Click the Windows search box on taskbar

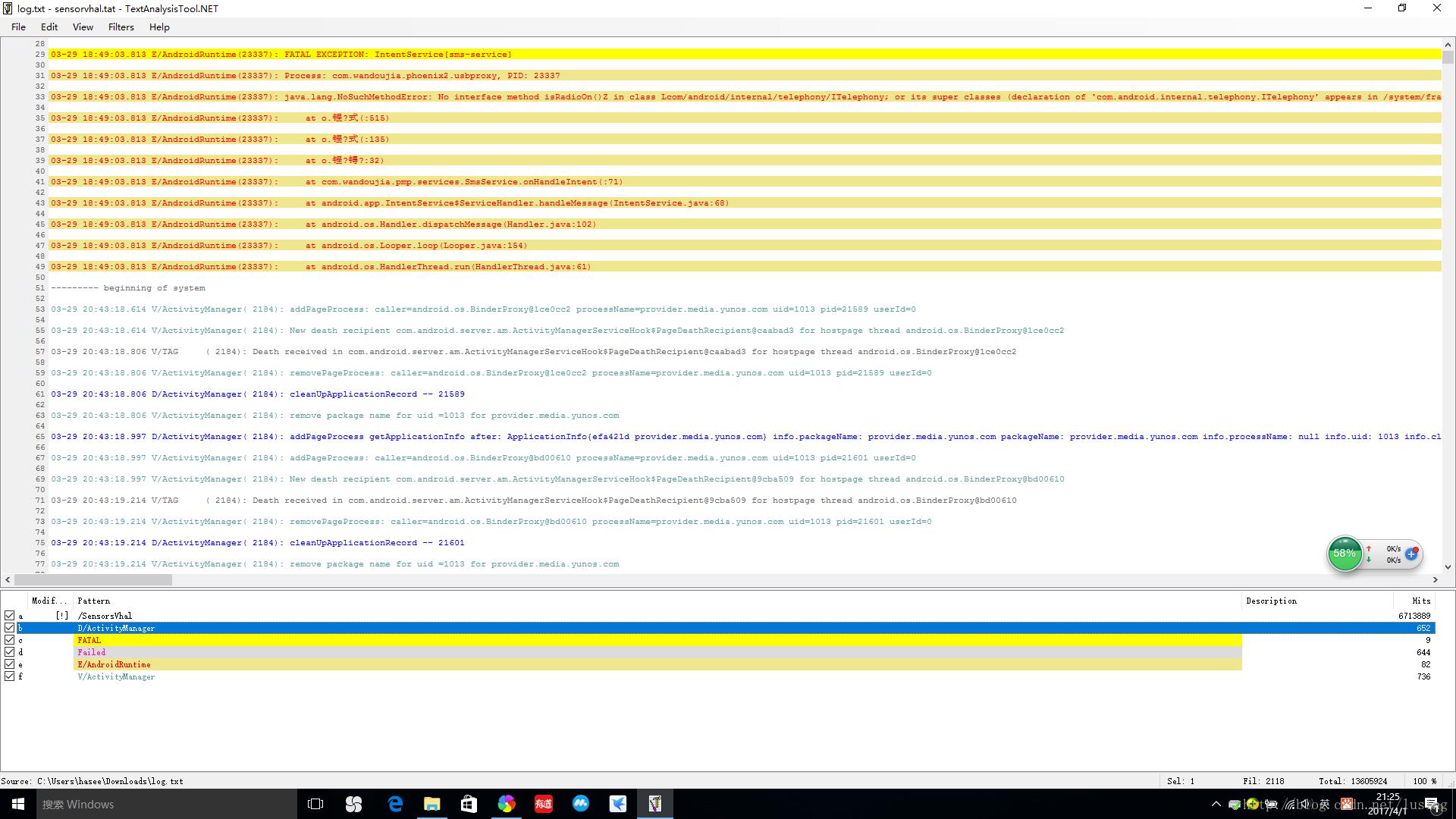166,804
